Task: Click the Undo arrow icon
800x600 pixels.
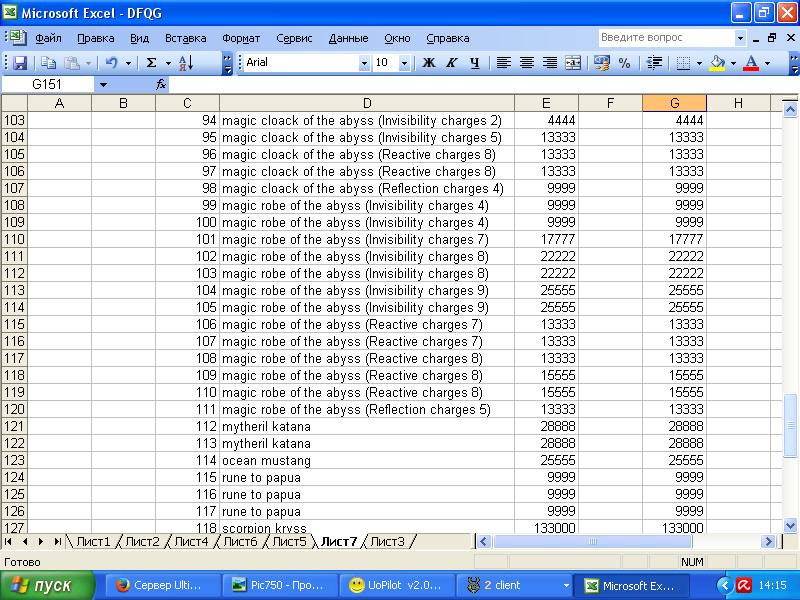Action: [x=111, y=63]
